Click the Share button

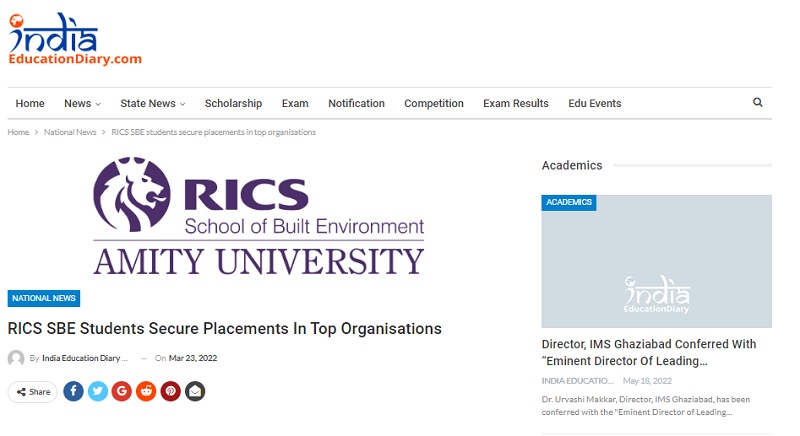click(33, 392)
